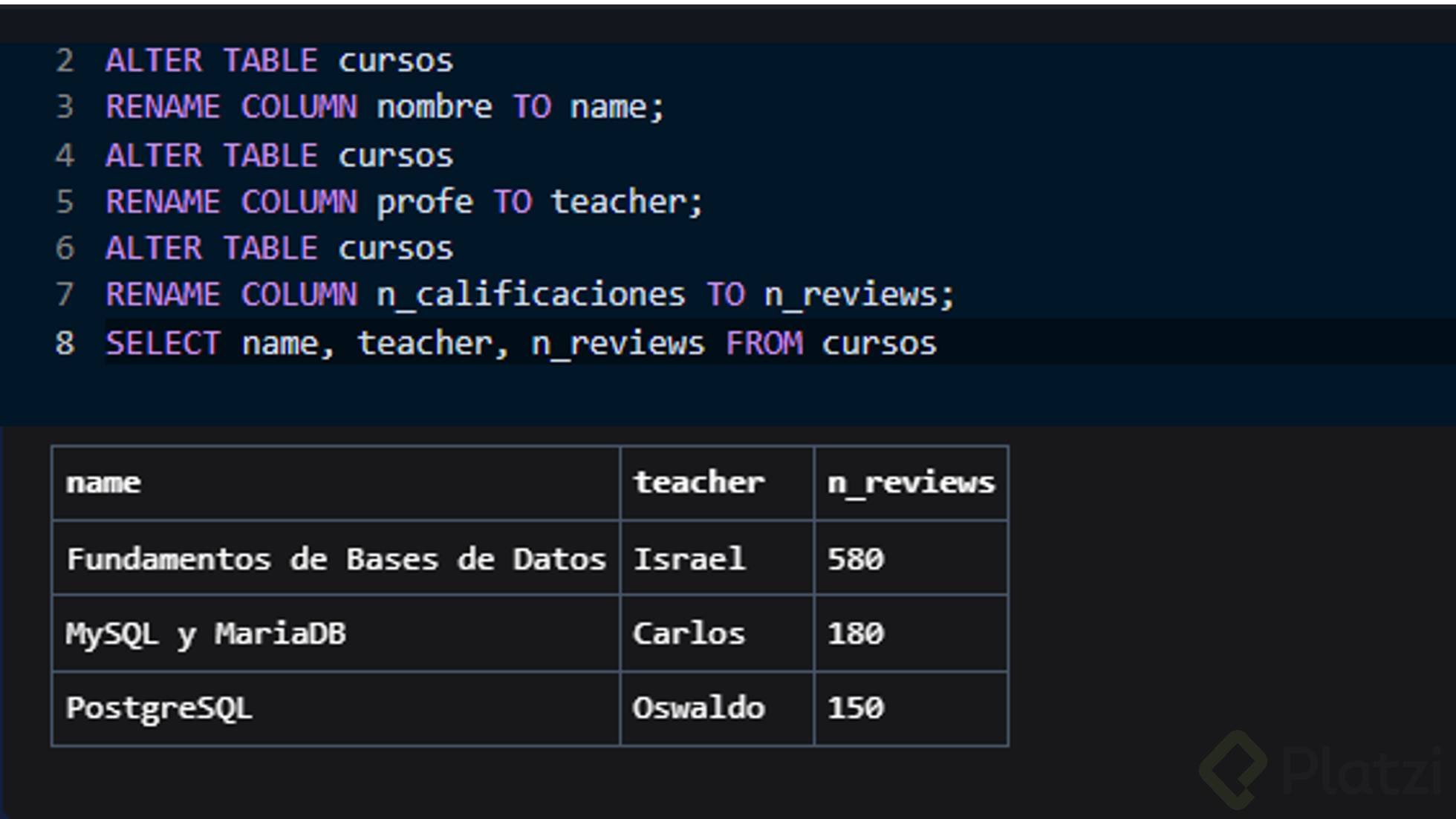The width and height of the screenshot is (1456, 819).
Task: Click the 'Oswaldo' teacher cell
Action: pos(698,708)
